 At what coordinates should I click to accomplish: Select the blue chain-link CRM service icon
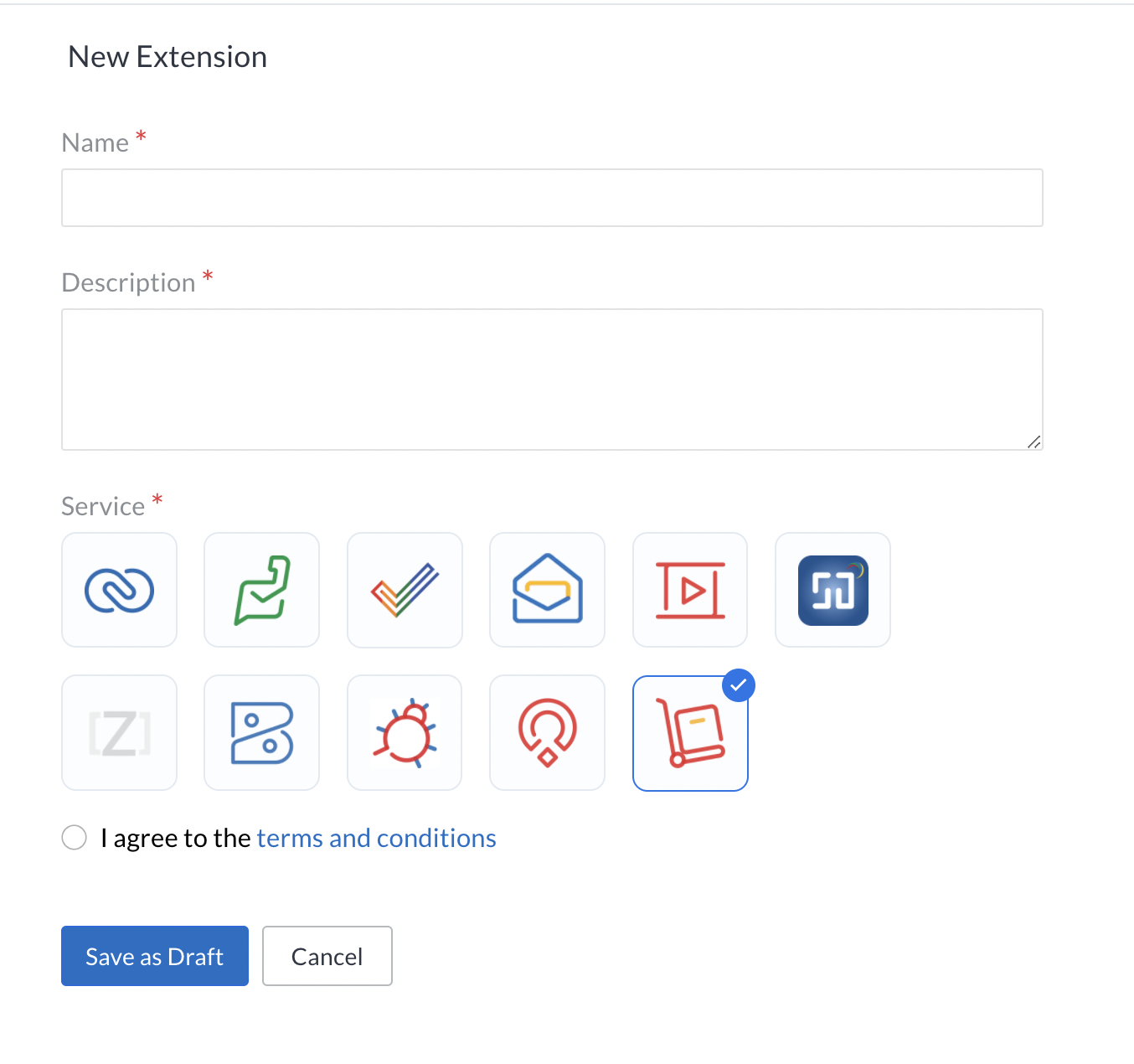pos(119,590)
